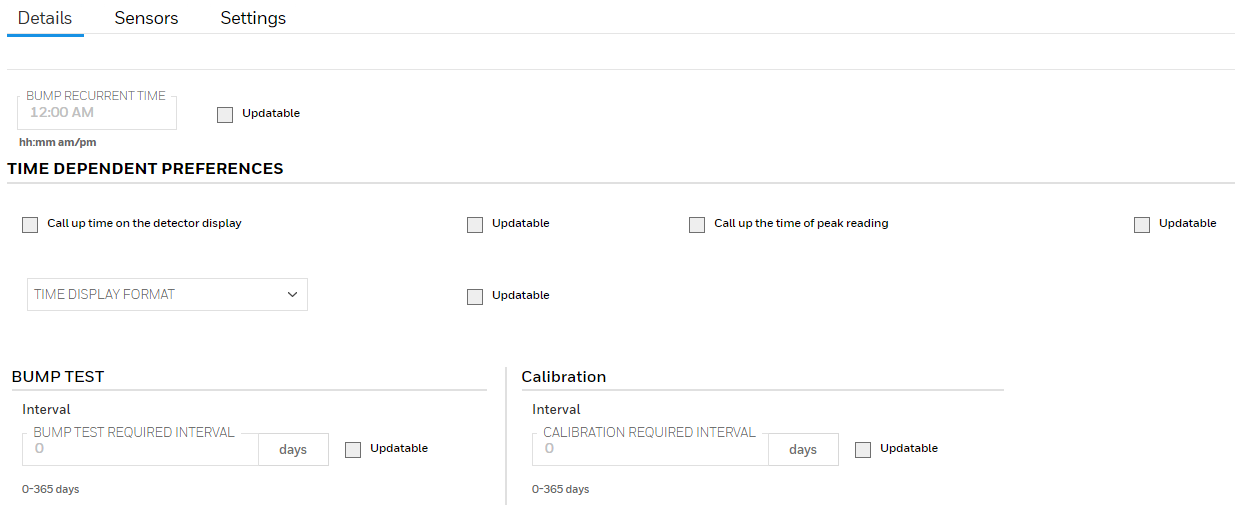Tick Updatable beside detector display time option

[x=475, y=225]
